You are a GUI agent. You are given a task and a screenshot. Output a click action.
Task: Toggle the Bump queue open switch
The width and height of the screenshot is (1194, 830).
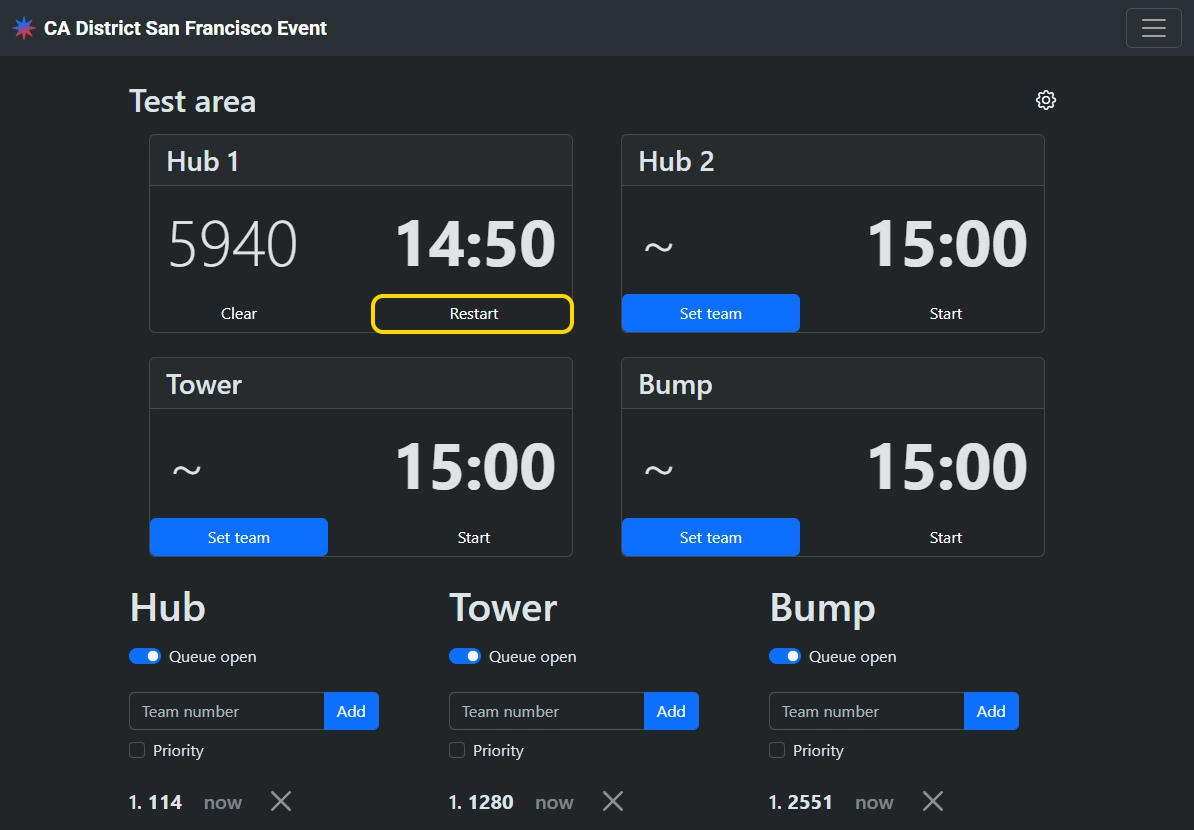click(x=785, y=657)
